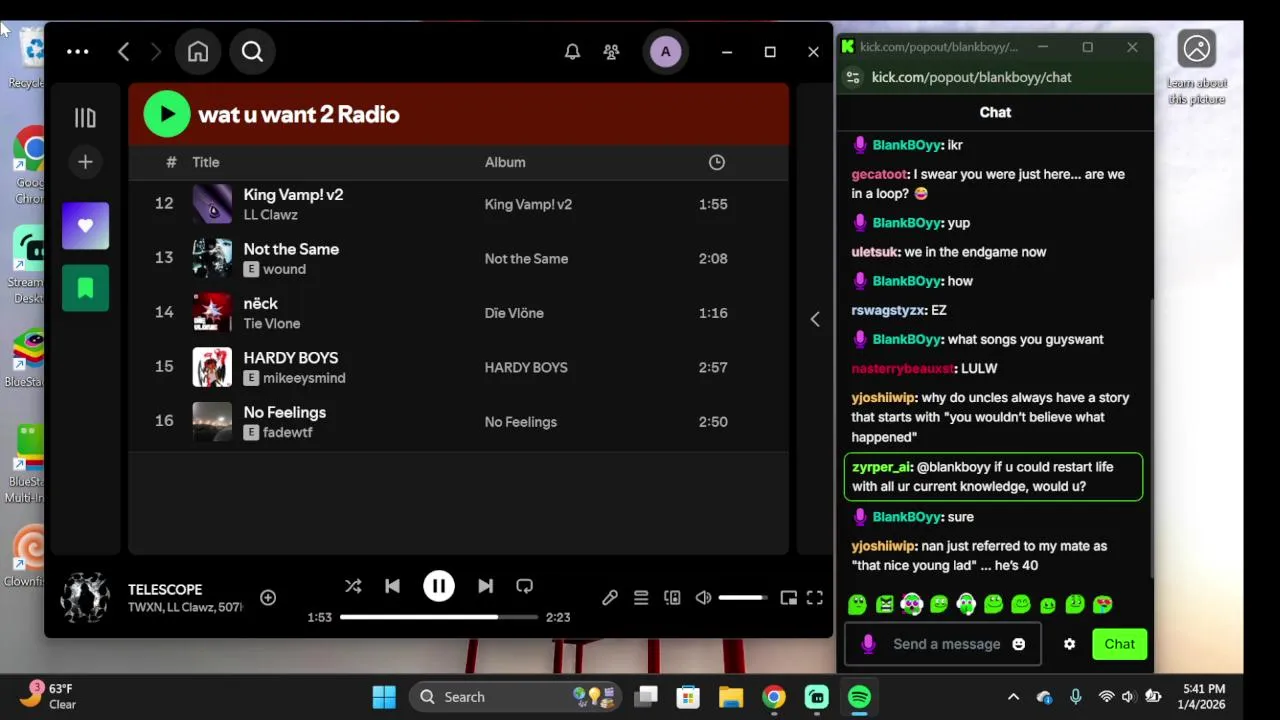Screen dimensions: 1280x720
Task: Show hidden system tray icons
Action: coord(1013,697)
